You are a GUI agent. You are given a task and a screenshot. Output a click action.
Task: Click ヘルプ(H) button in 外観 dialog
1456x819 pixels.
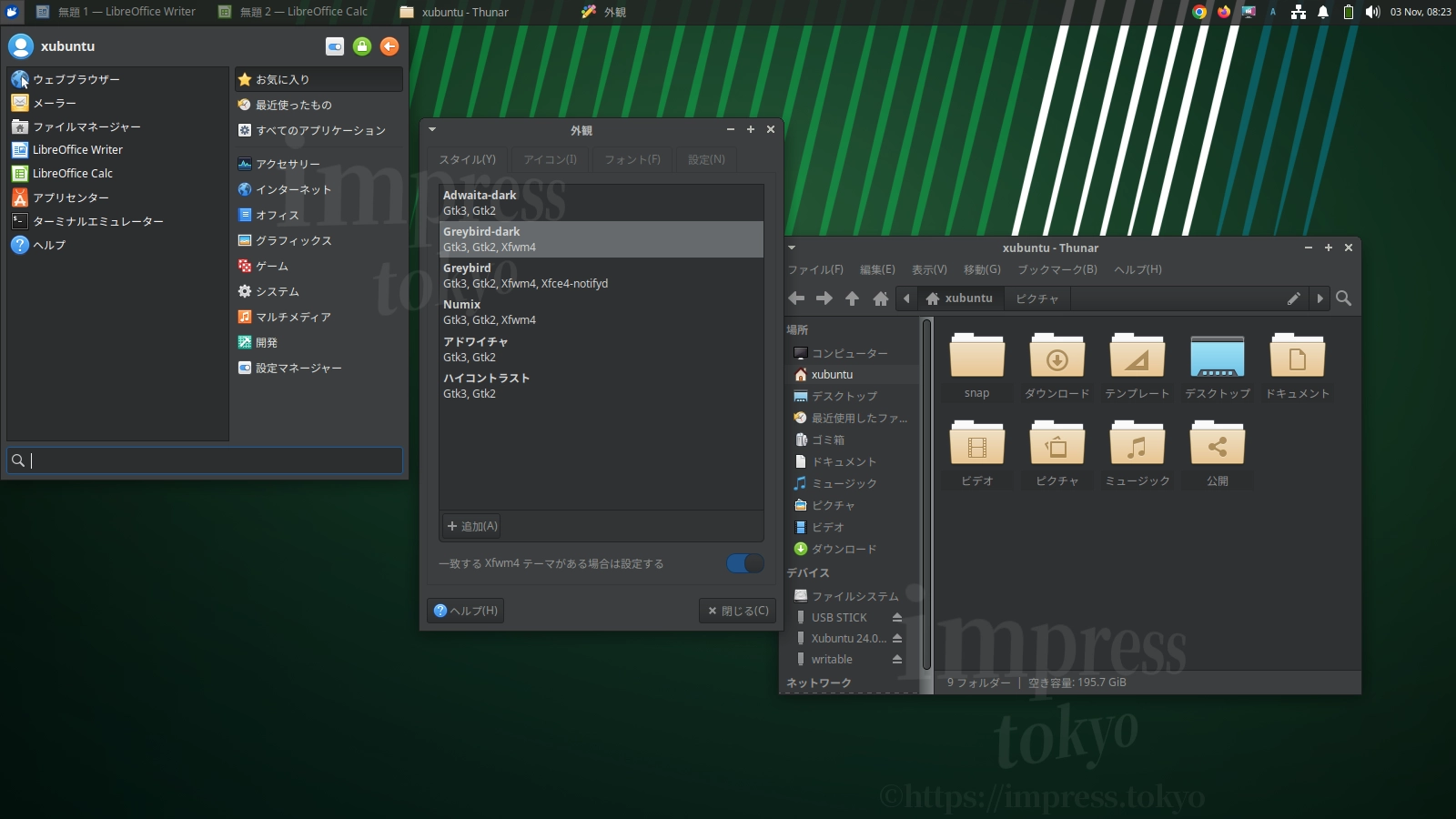(465, 611)
